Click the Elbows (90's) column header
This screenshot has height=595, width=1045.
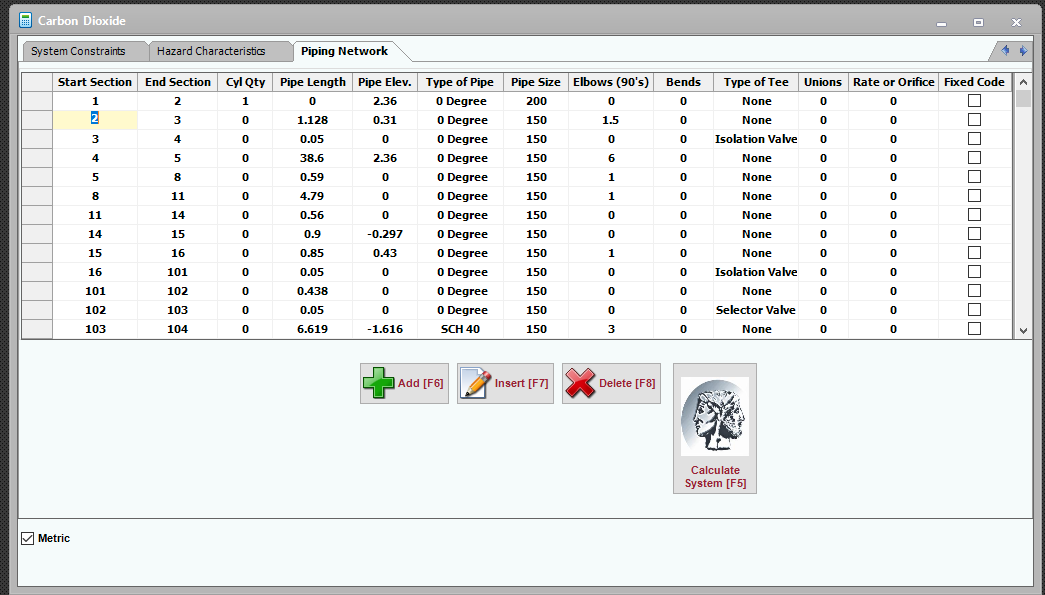click(x=611, y=82)
